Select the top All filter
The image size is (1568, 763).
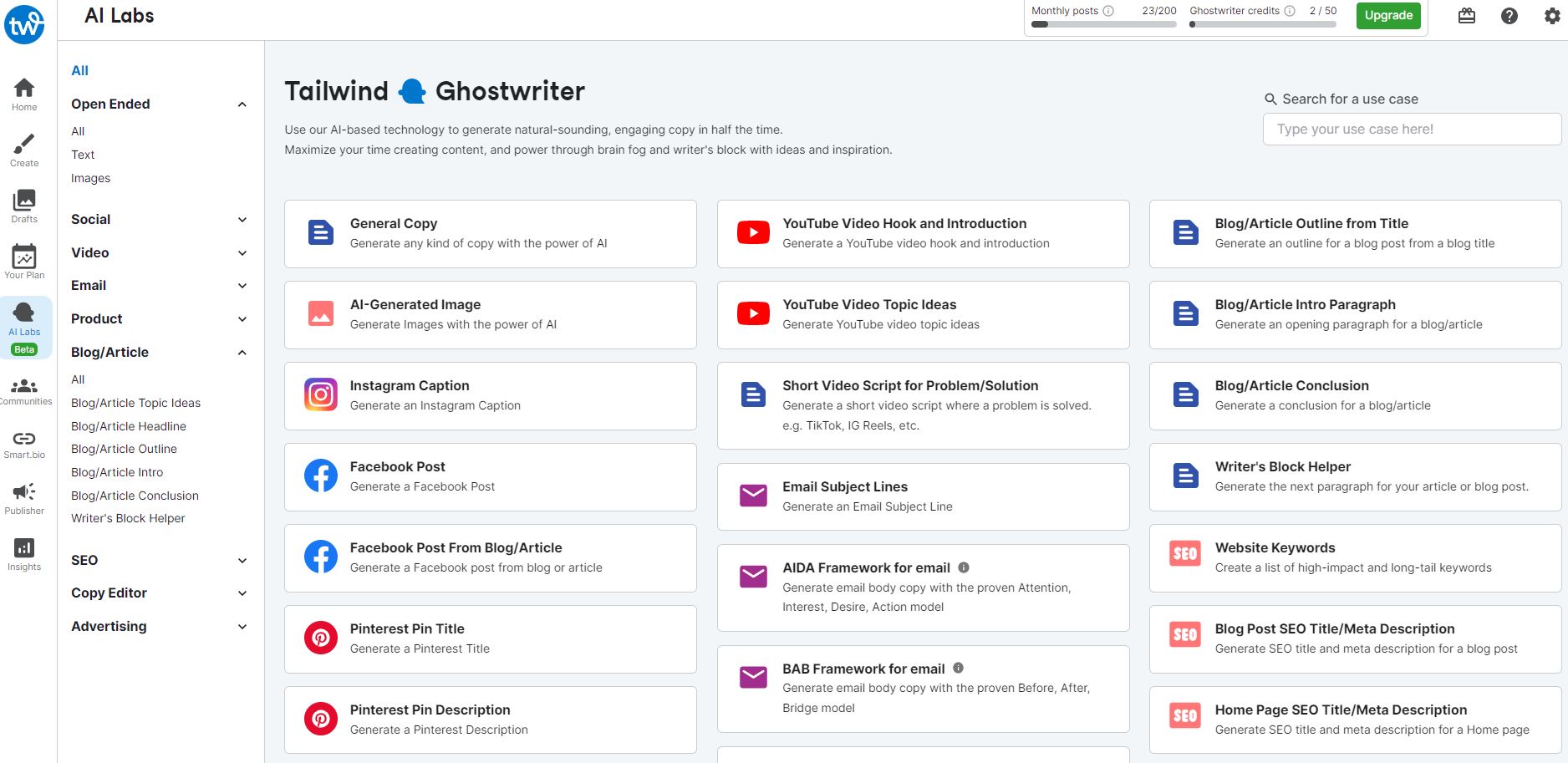click(80, 70)
